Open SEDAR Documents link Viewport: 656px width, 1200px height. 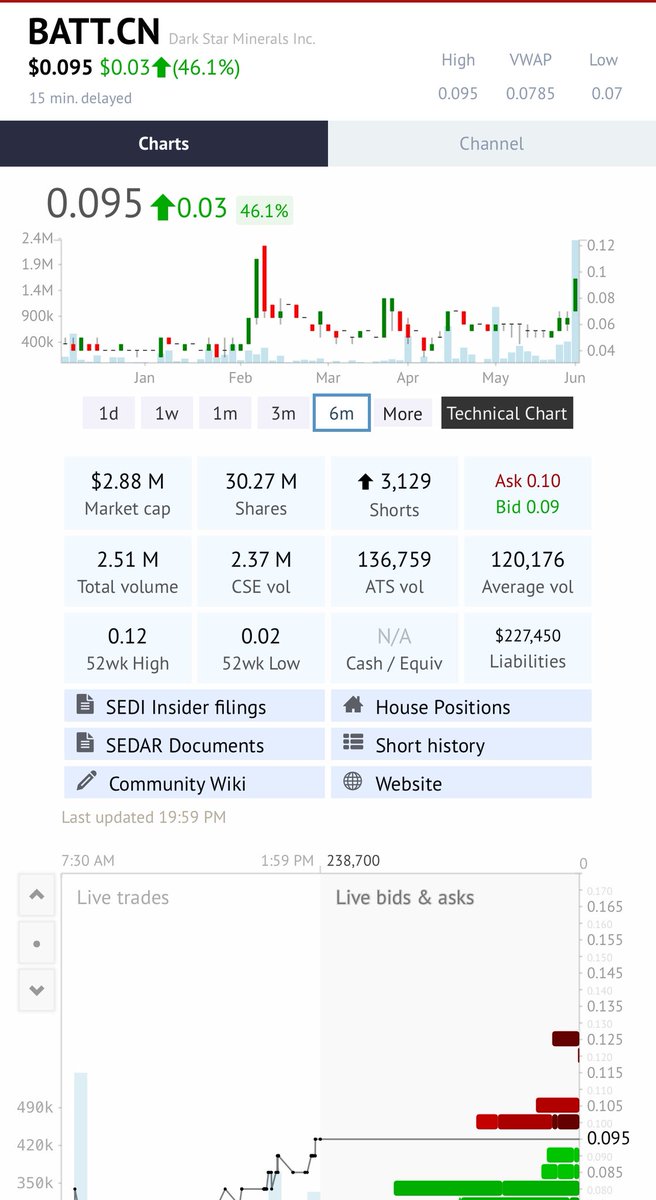[195, 744]
